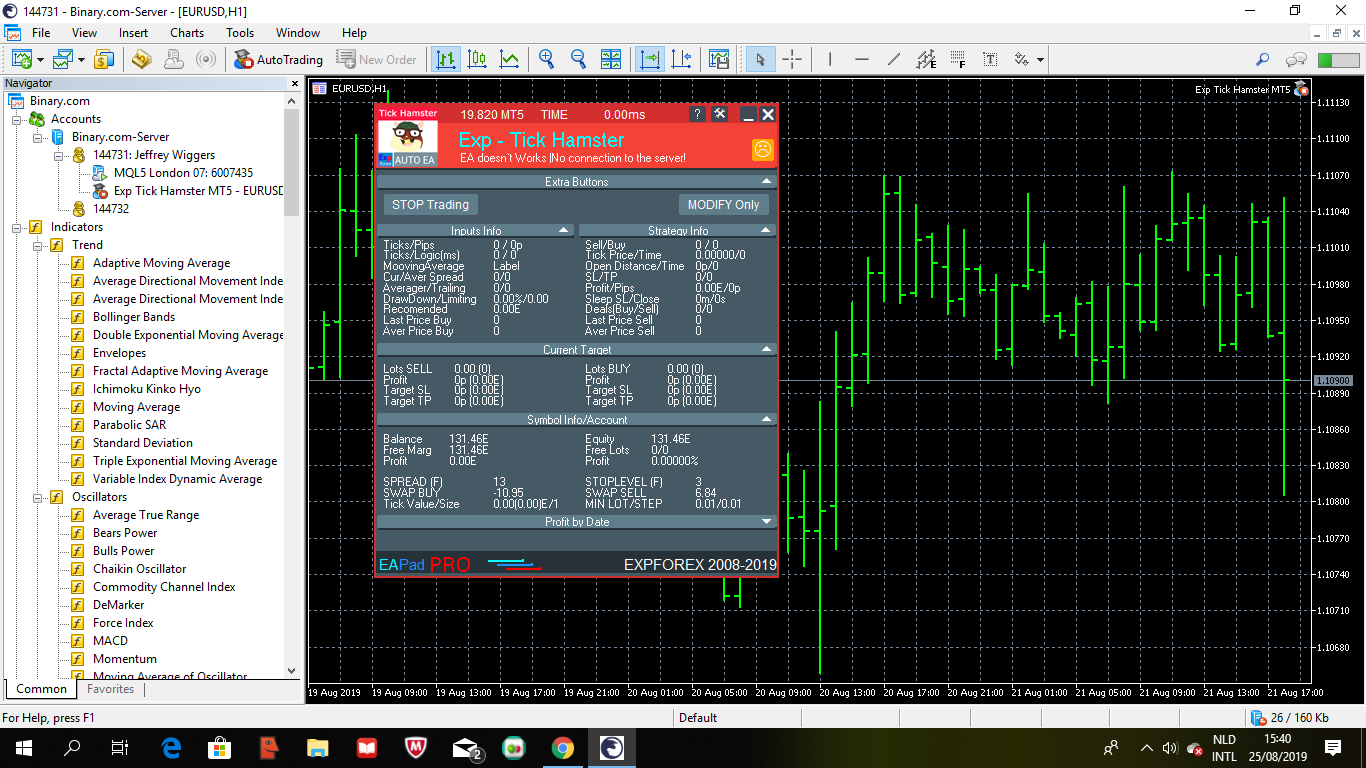Screen dimensions: 1366x768
Task: Collapse the Current Target section
Action: pyautogui.click(x=767, y=349)
